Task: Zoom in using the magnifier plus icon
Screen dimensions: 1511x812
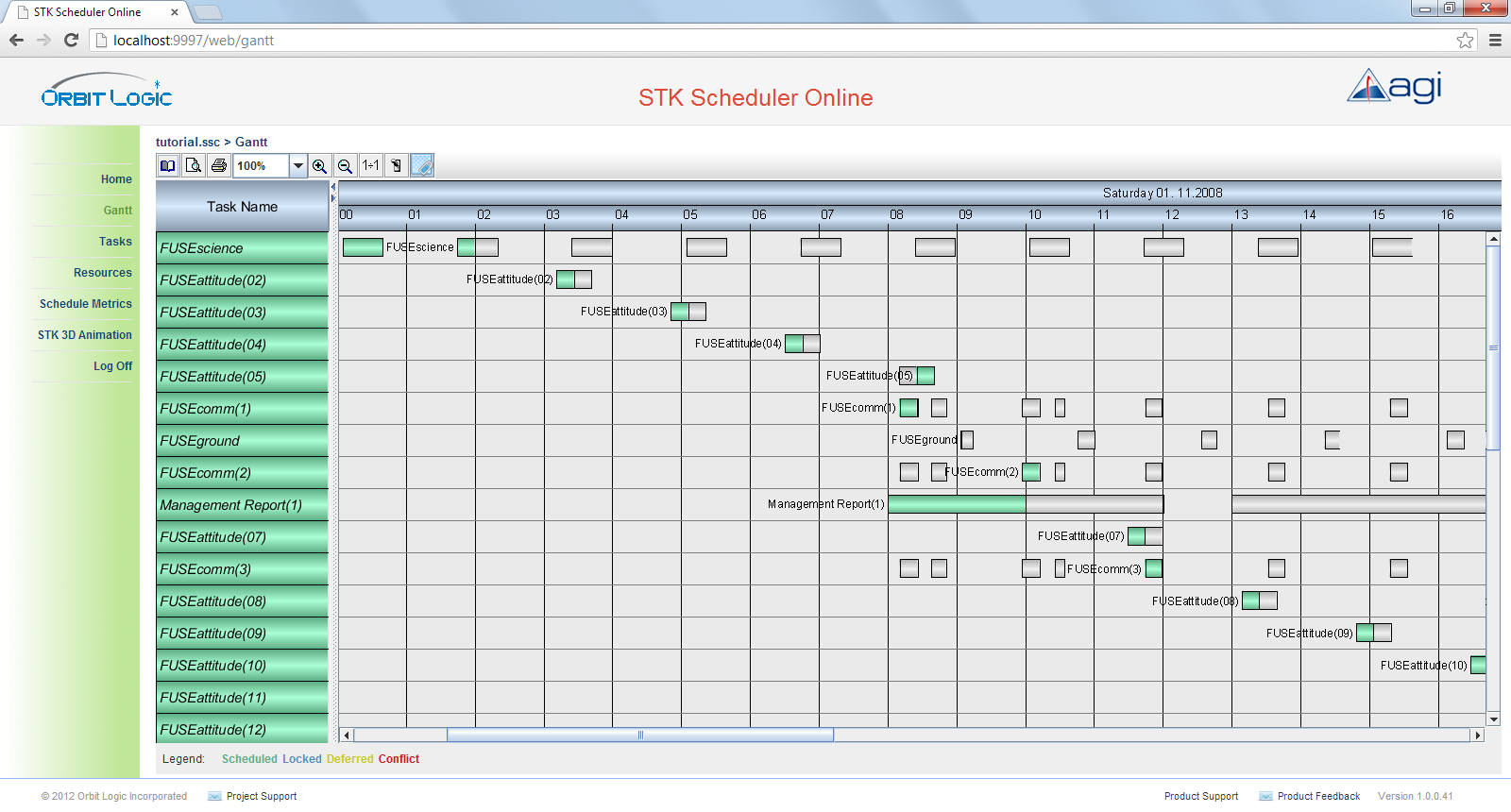Action: tap(320, 166)
